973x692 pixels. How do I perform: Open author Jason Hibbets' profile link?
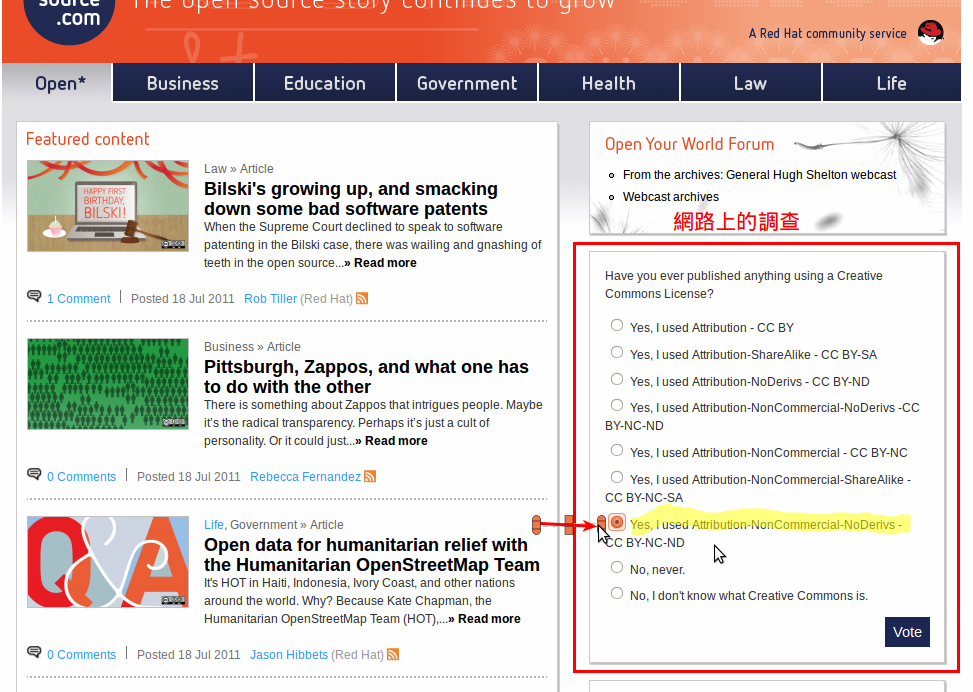pos(289,655)
